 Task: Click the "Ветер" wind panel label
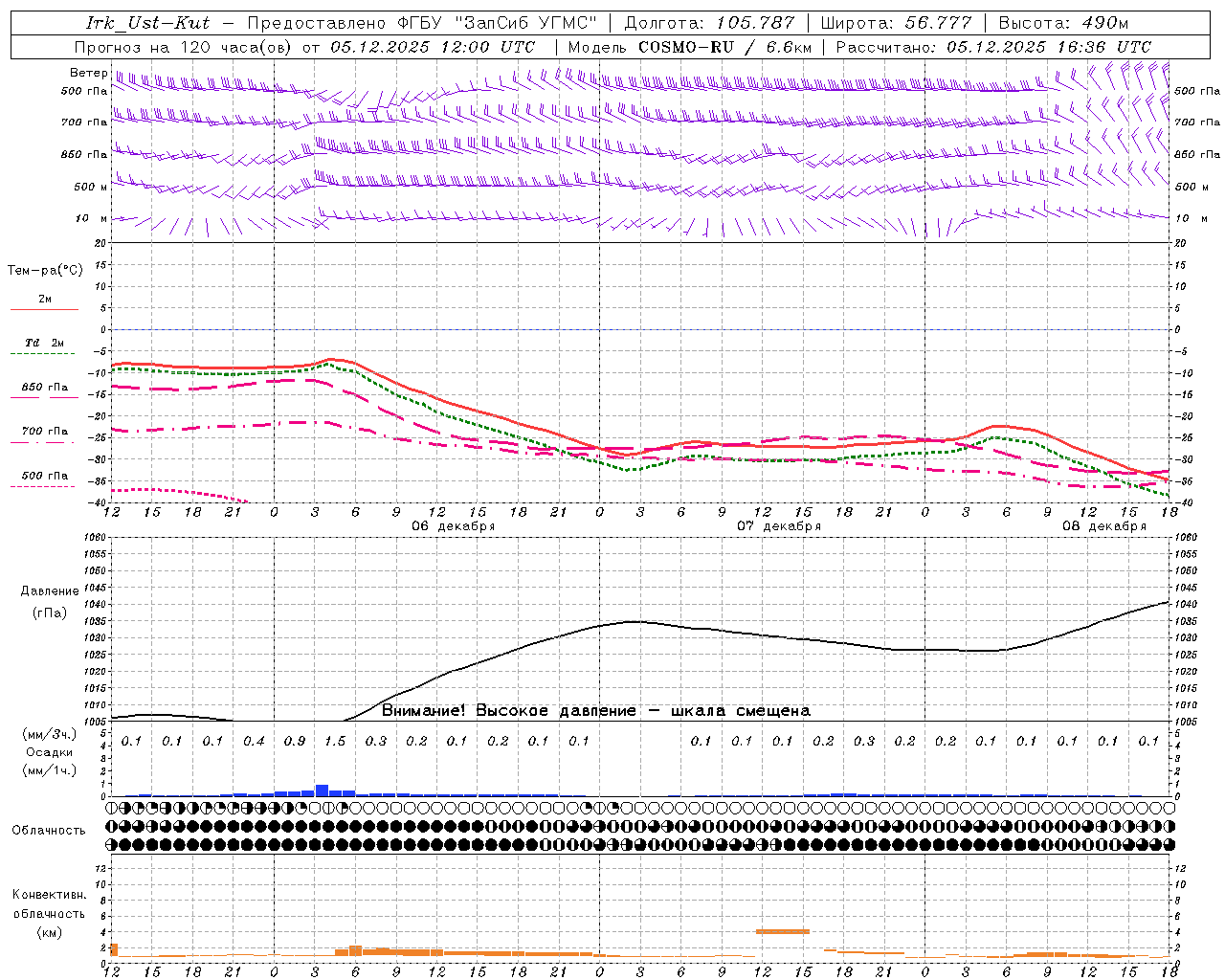[88, 73]
